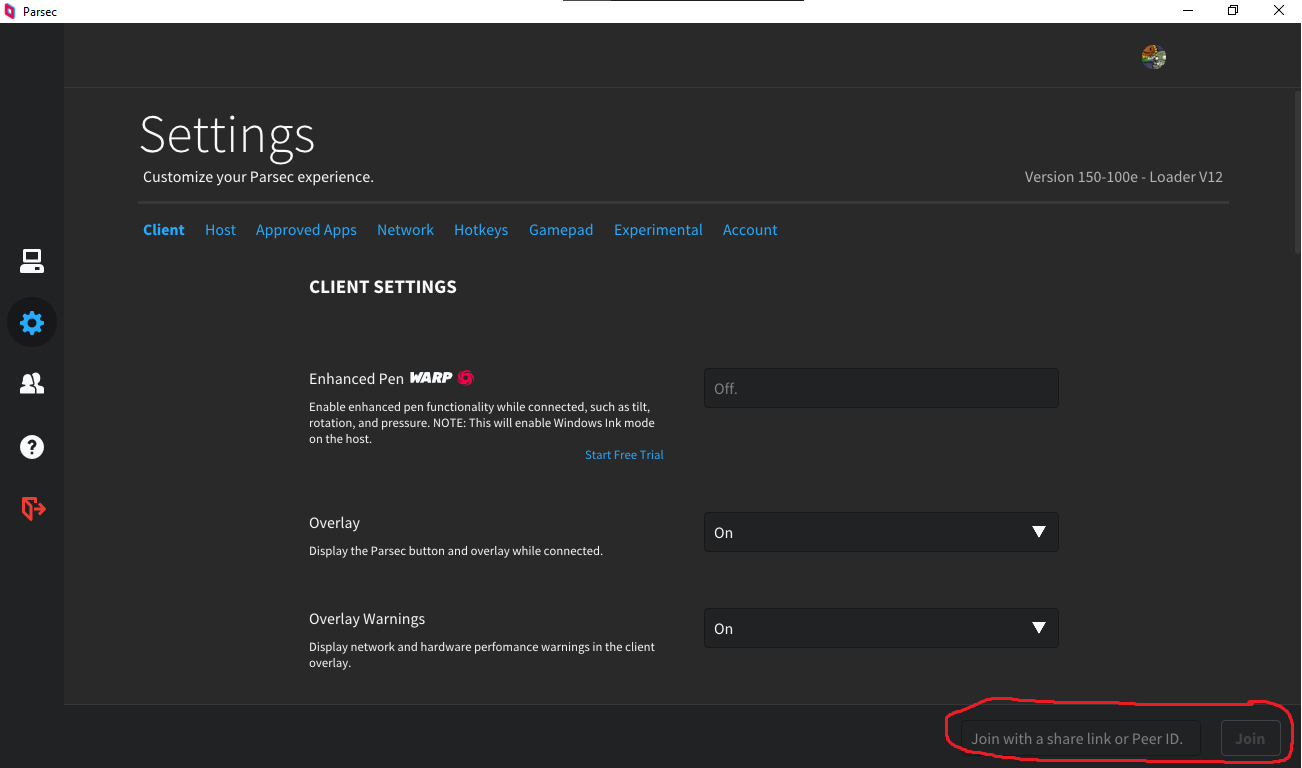Viewport: 1302px width, 768px height.
Task: Open the Computers sidebar icon
Action: (32, 262)
